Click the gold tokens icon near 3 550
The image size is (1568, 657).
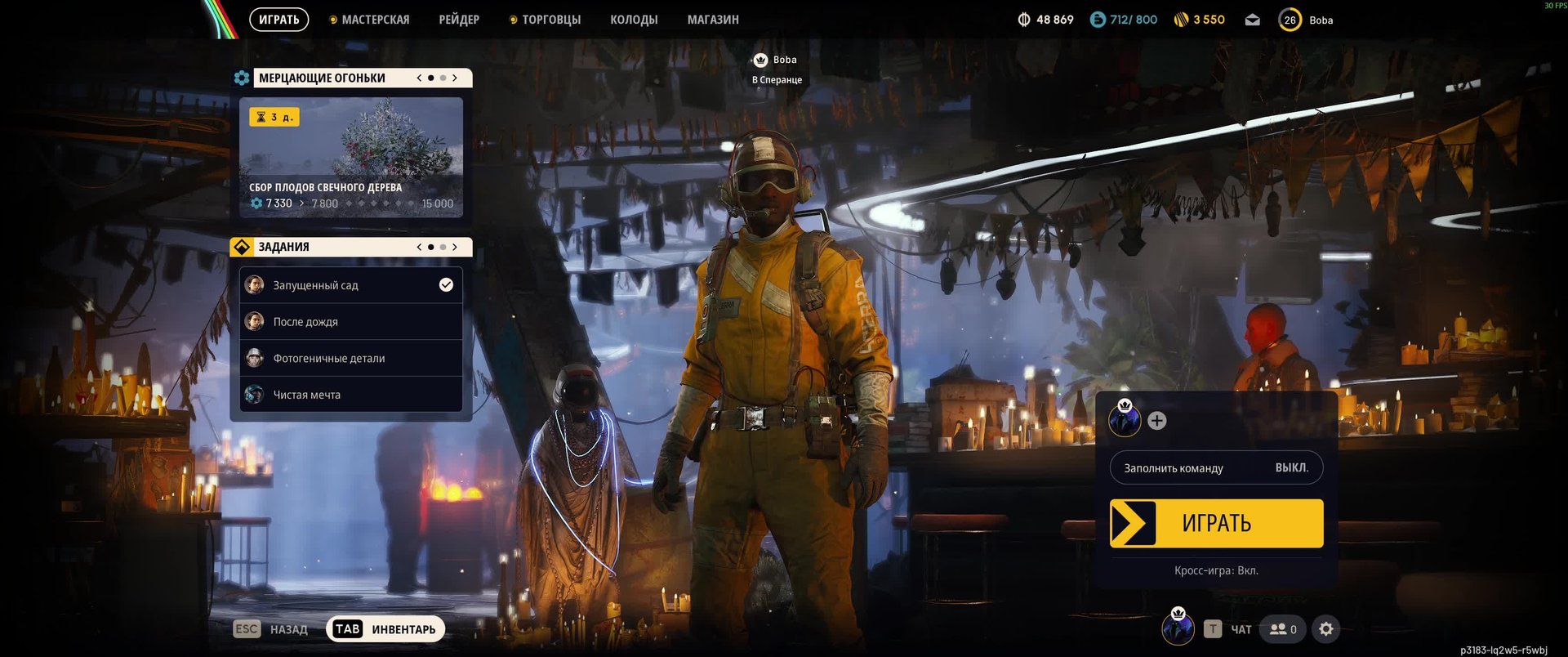point(1181,20)
